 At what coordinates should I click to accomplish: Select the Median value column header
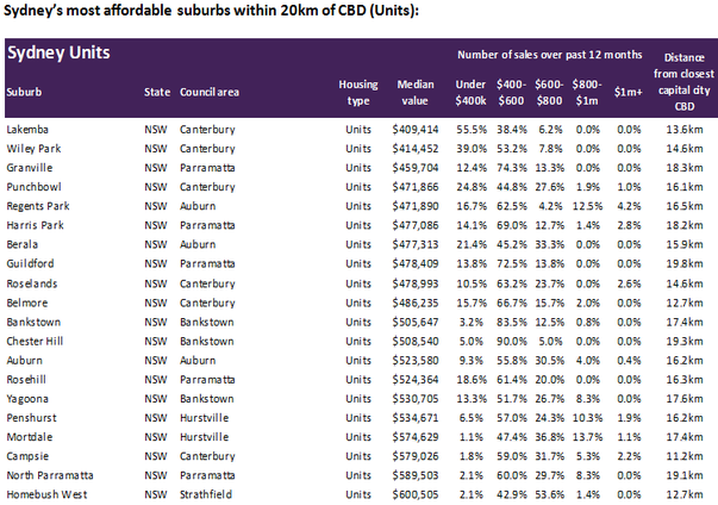pos(415,92)
